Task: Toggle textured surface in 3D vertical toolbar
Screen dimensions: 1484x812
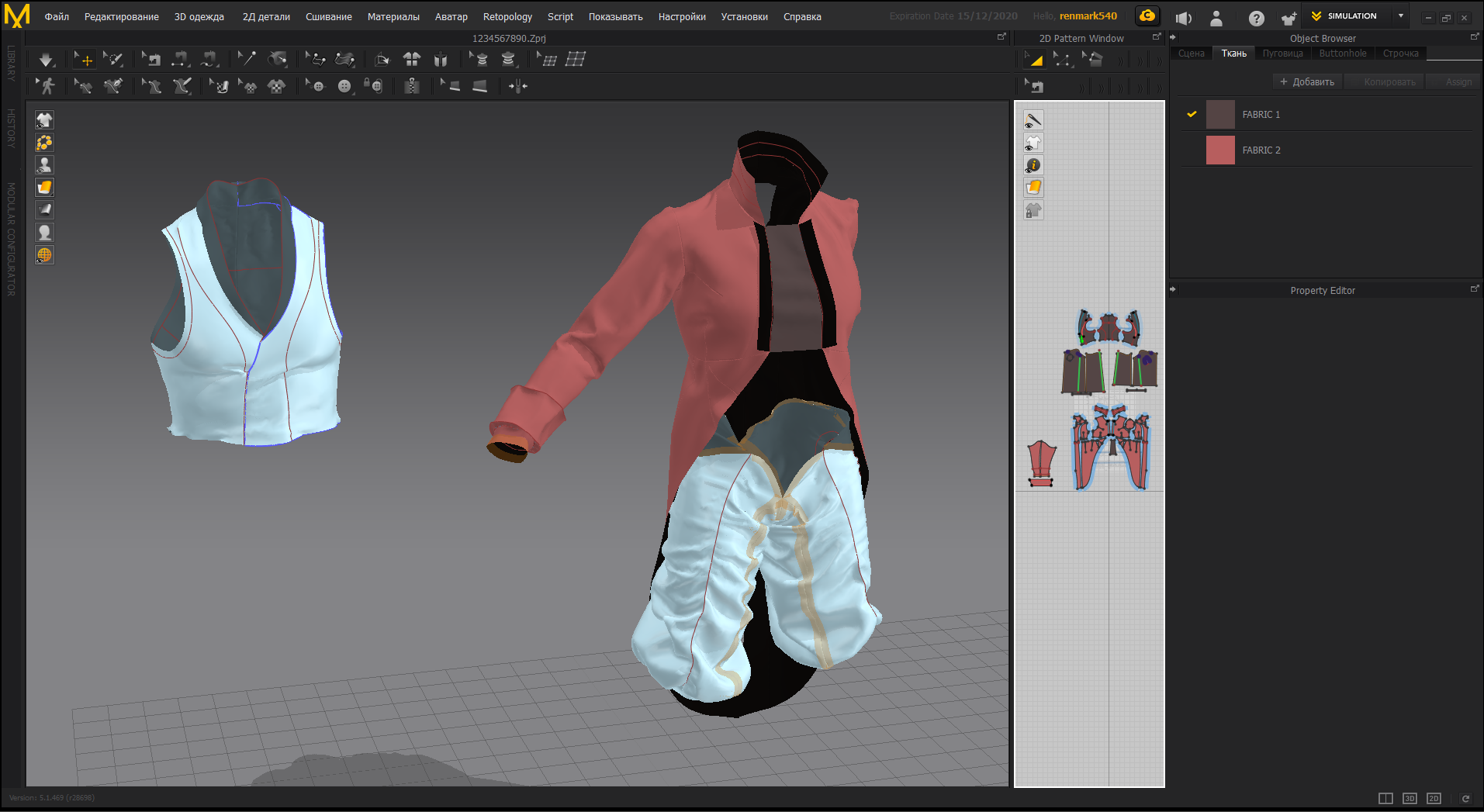Action: (x=44, y=187)
